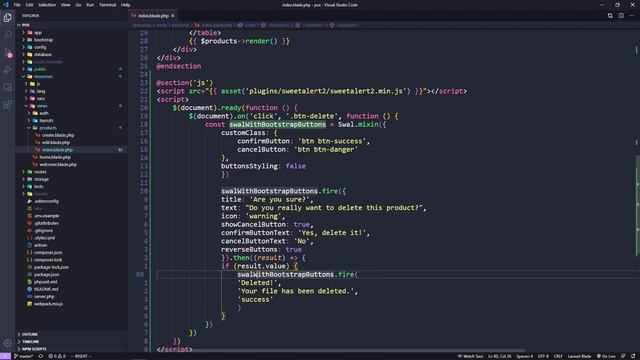This screenshot has width=640, height=360.
Task: Click the master branch indicator
Action: tap(24, 356)
